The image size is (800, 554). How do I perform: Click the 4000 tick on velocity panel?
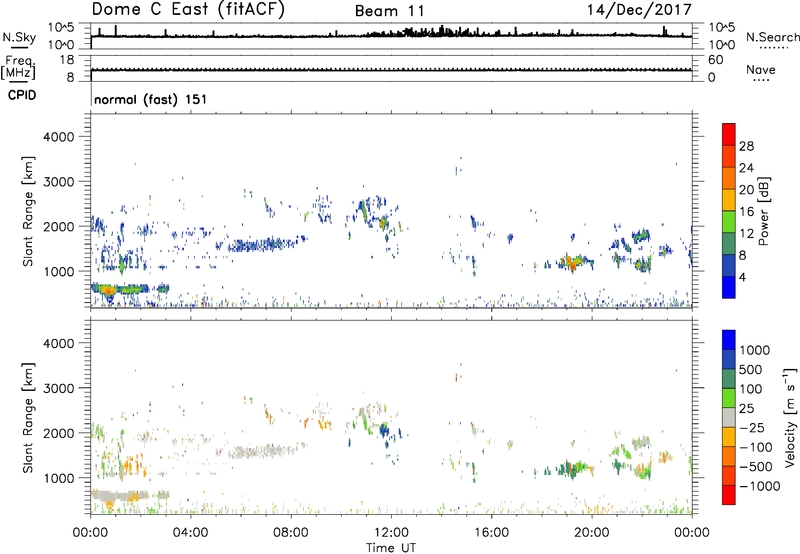[x=58, y=343]
